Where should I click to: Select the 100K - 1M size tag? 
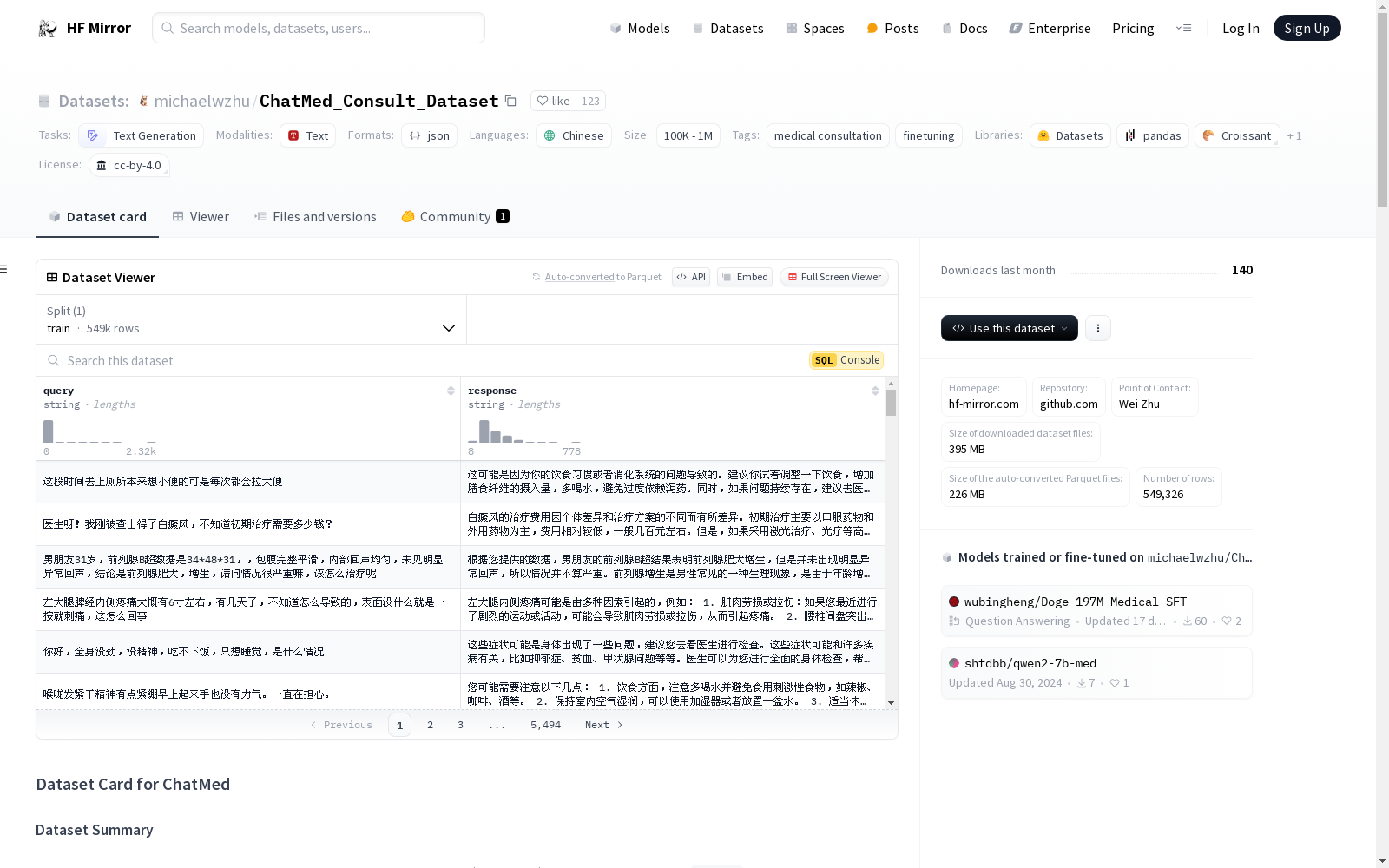[688, 135]
